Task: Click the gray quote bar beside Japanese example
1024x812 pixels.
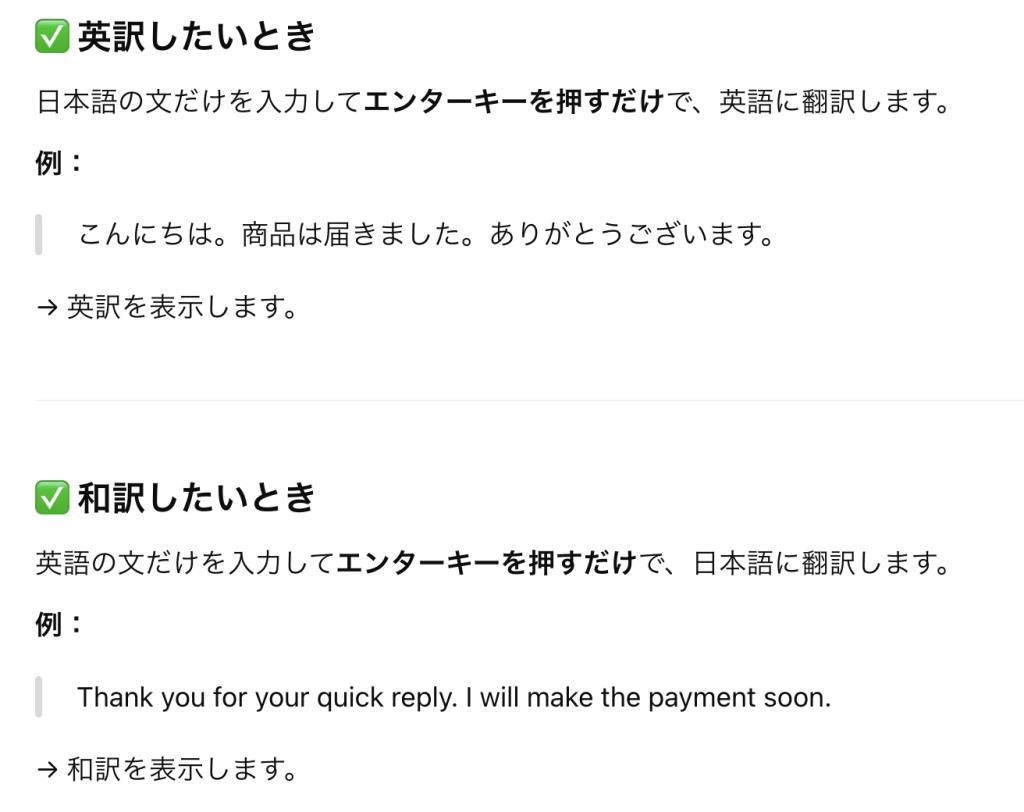Action: tap(39, 235)
